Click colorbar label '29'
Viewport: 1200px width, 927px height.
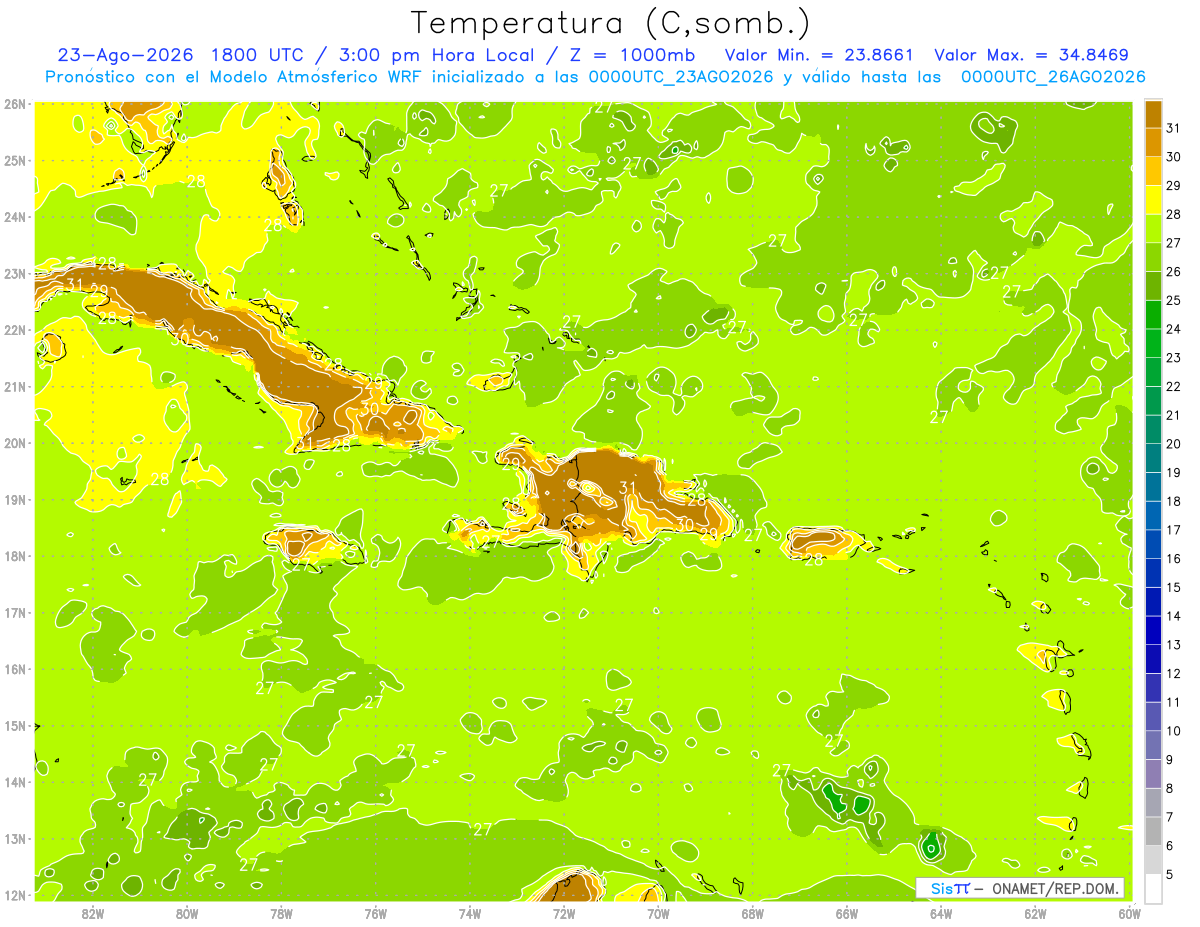point(1174,186)
